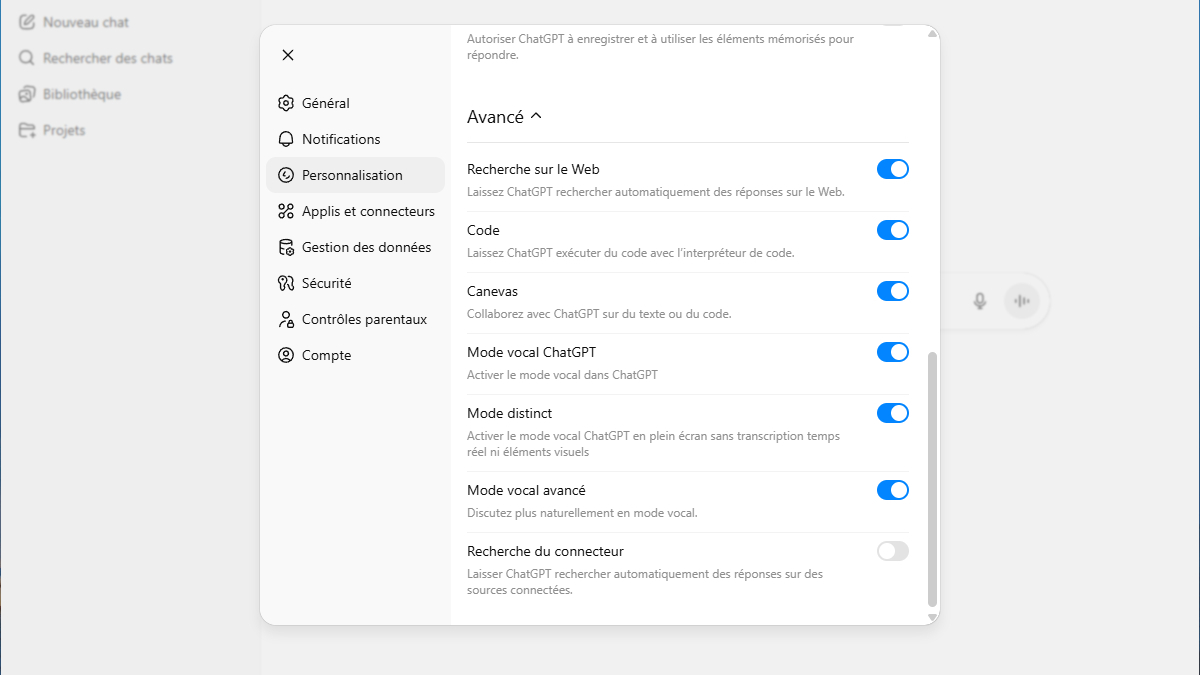Start voice mode with waveform icon
The image size is (1200, 675).
pos(1021,301)
